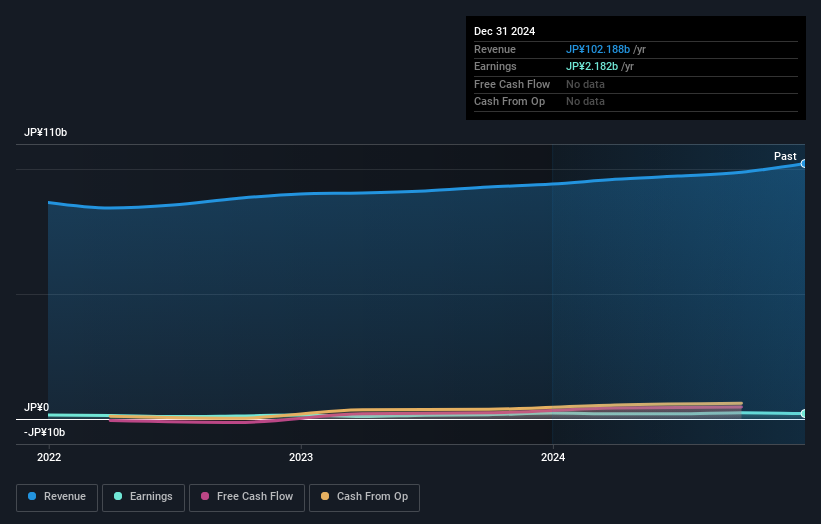Click the JP¥102.188b revenue value
The width and height of the screenshot is (821, 524).
(598, 49)
